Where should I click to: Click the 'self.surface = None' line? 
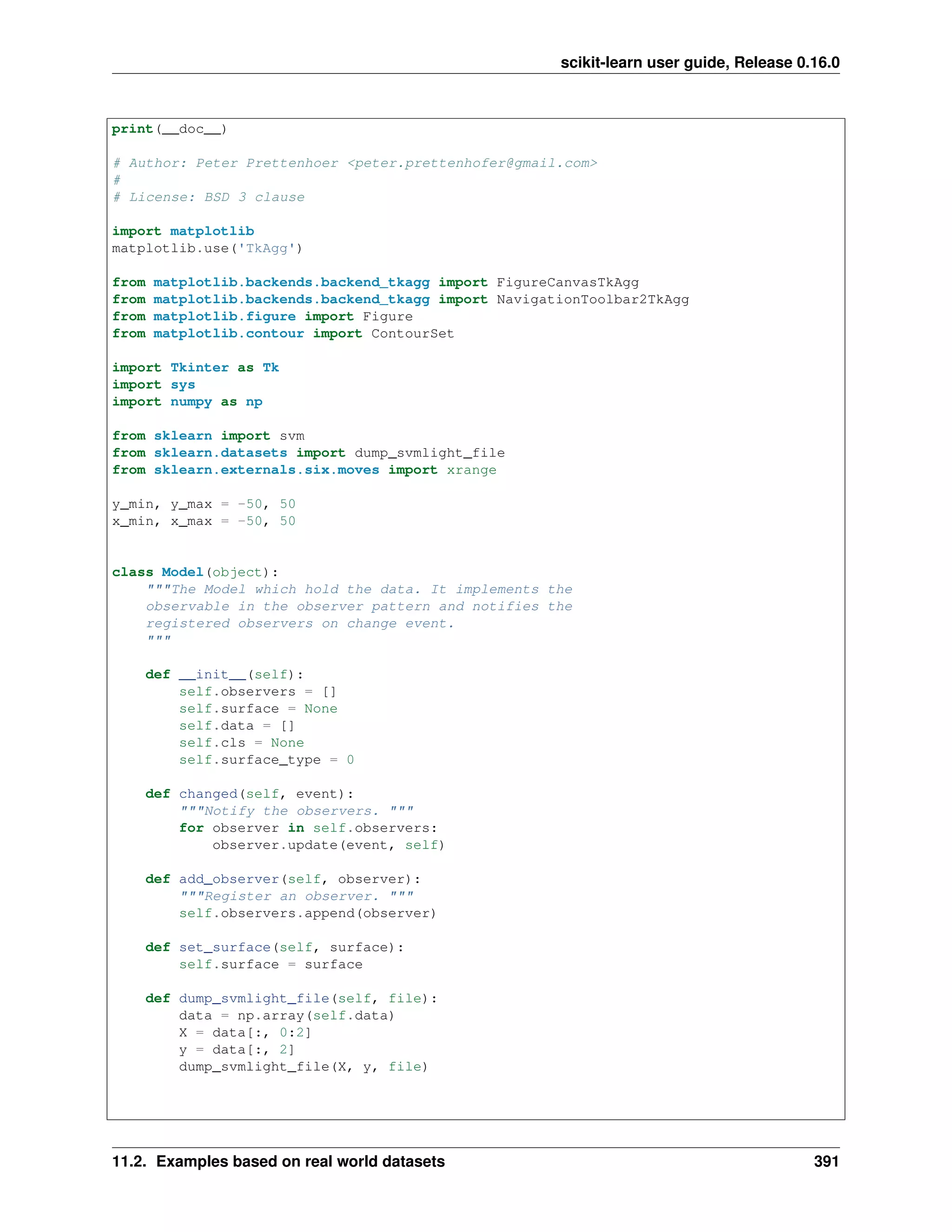(x=258, y=709)
